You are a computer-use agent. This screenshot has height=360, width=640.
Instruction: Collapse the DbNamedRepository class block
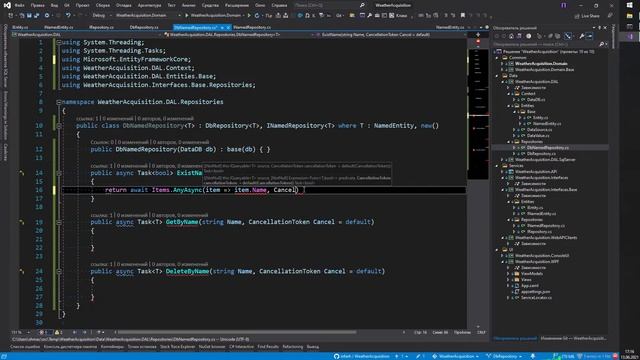[x=59, y=126]
